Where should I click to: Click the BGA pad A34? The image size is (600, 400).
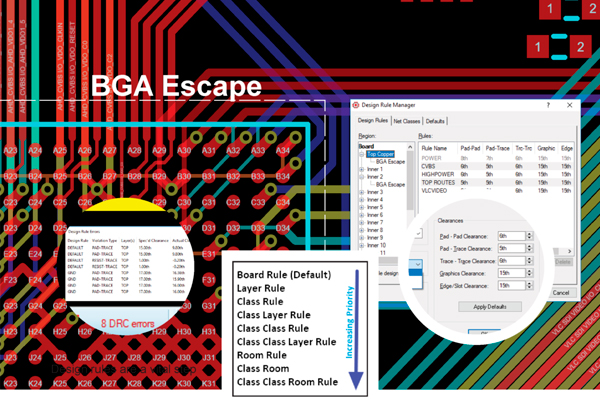(283, 150)
